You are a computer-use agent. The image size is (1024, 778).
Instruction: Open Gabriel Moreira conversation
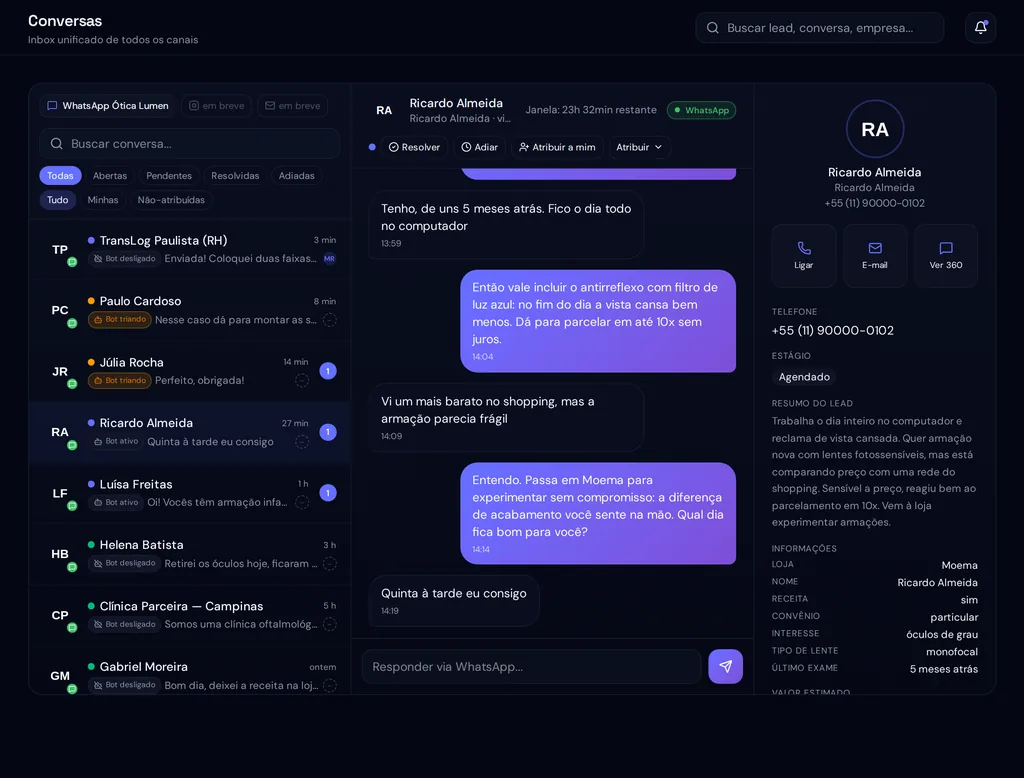click(189, 672)
